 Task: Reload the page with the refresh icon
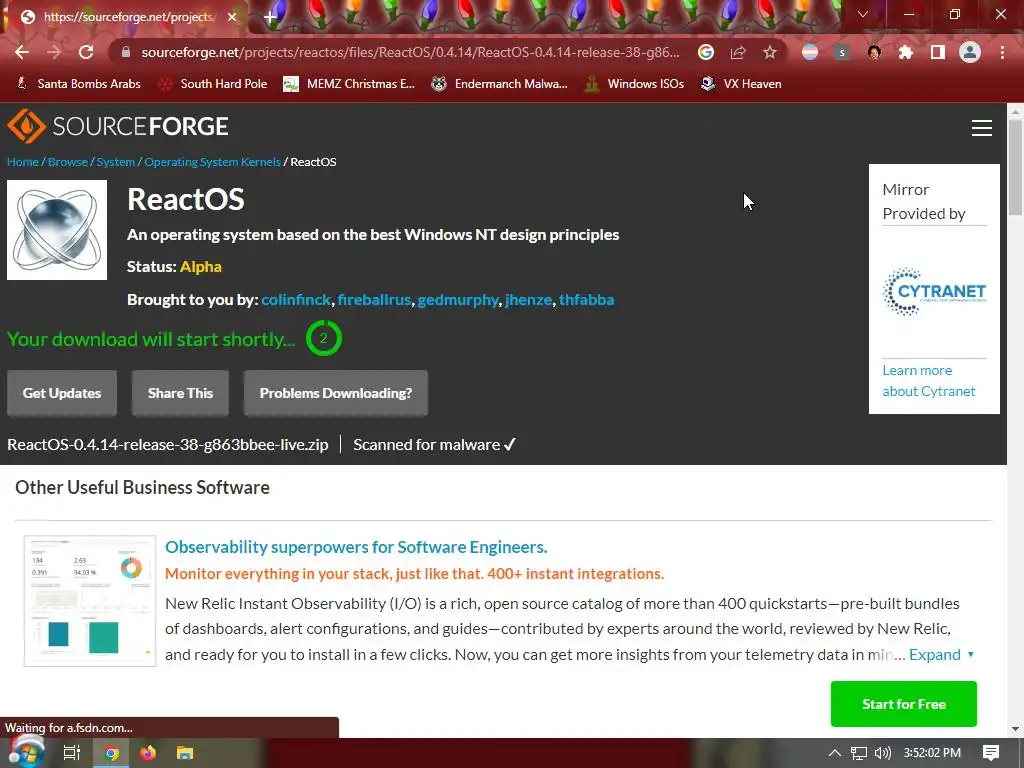[x=86, y=52]
